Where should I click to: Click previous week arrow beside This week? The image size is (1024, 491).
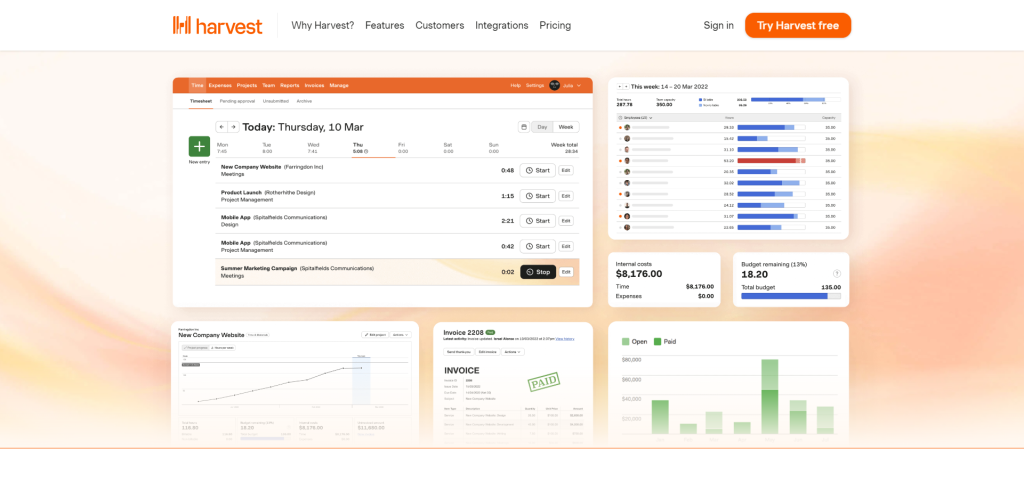click(x=620, y=86)
